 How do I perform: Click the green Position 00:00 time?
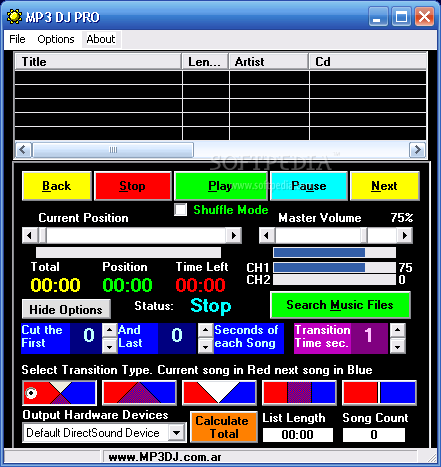[x=127, y=285]
